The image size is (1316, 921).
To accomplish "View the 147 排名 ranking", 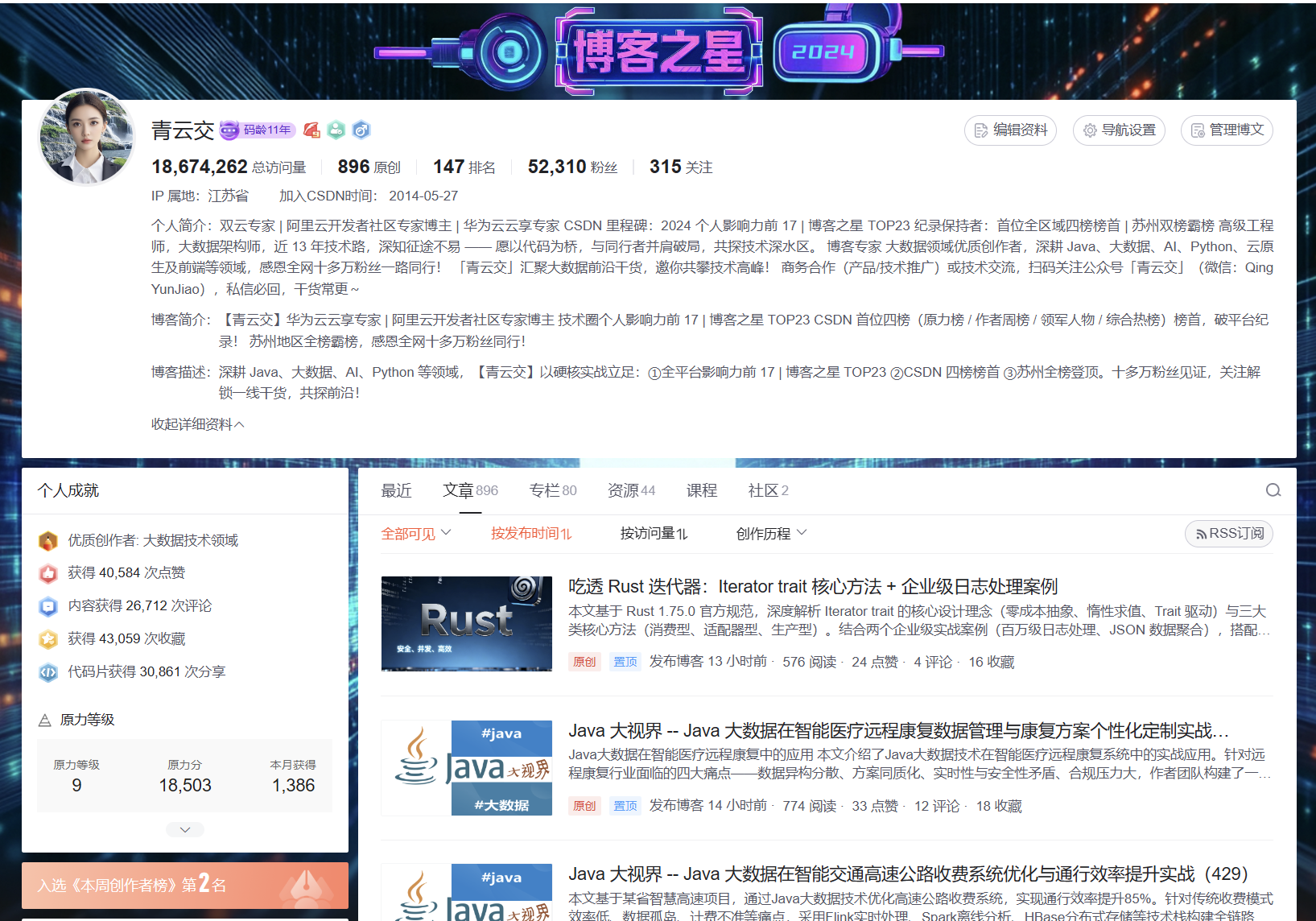I will [x=464, y=167].
